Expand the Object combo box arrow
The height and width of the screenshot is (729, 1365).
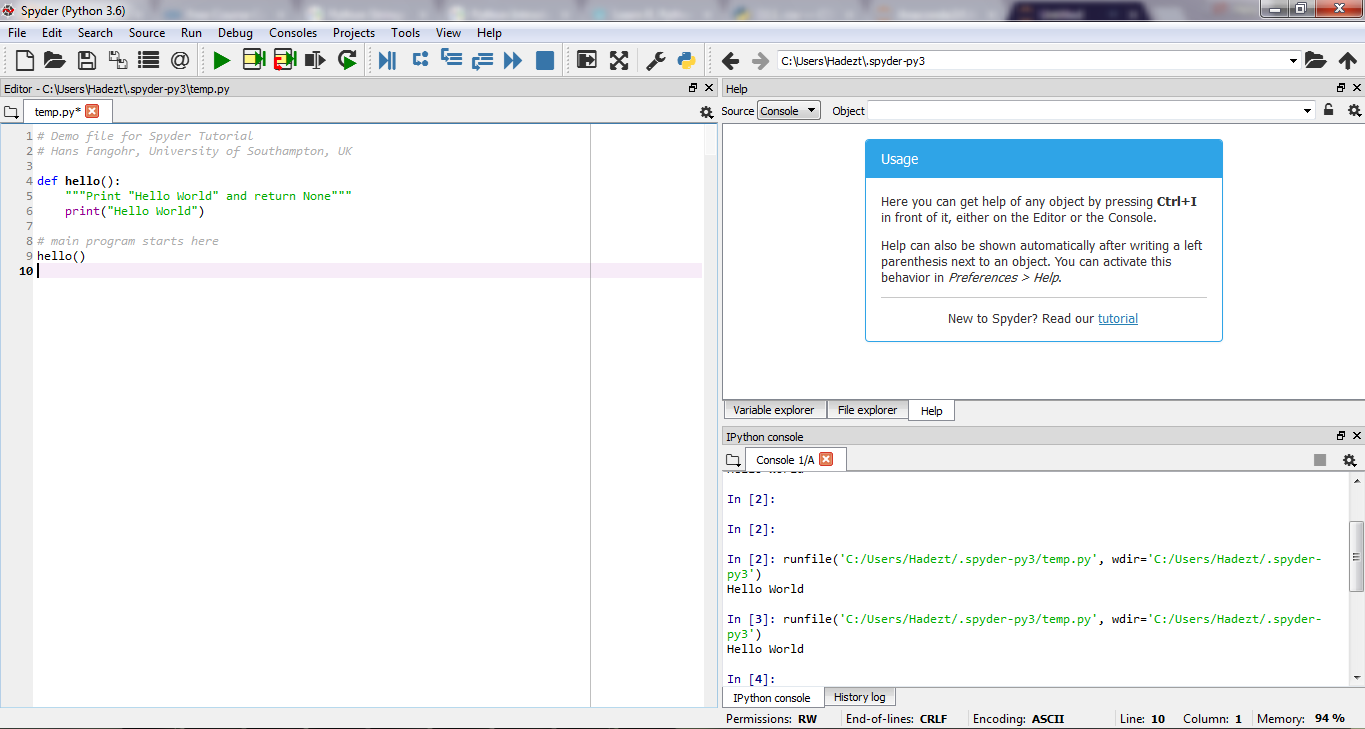(x=1307, y=110)
